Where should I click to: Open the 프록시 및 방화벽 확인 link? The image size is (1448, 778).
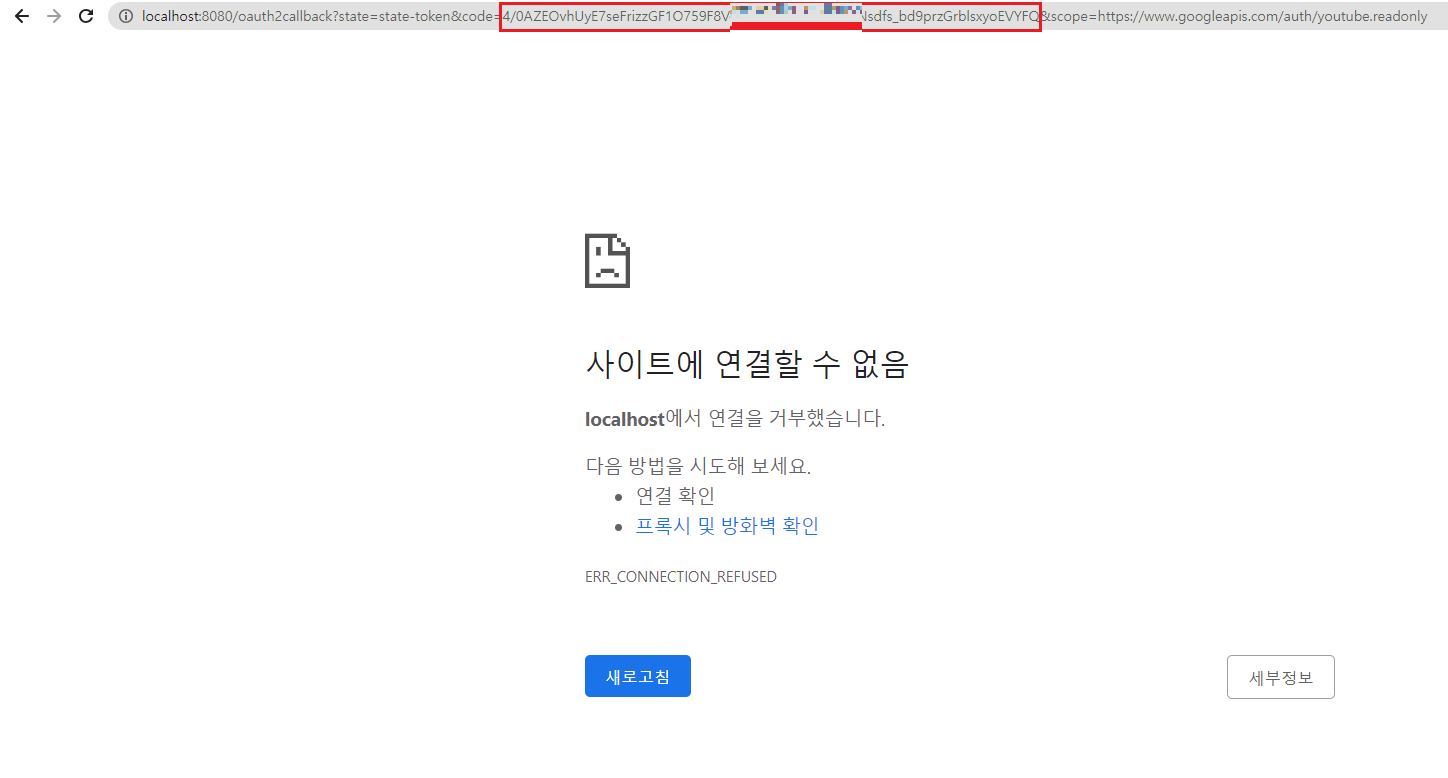[x=727, y=526]
